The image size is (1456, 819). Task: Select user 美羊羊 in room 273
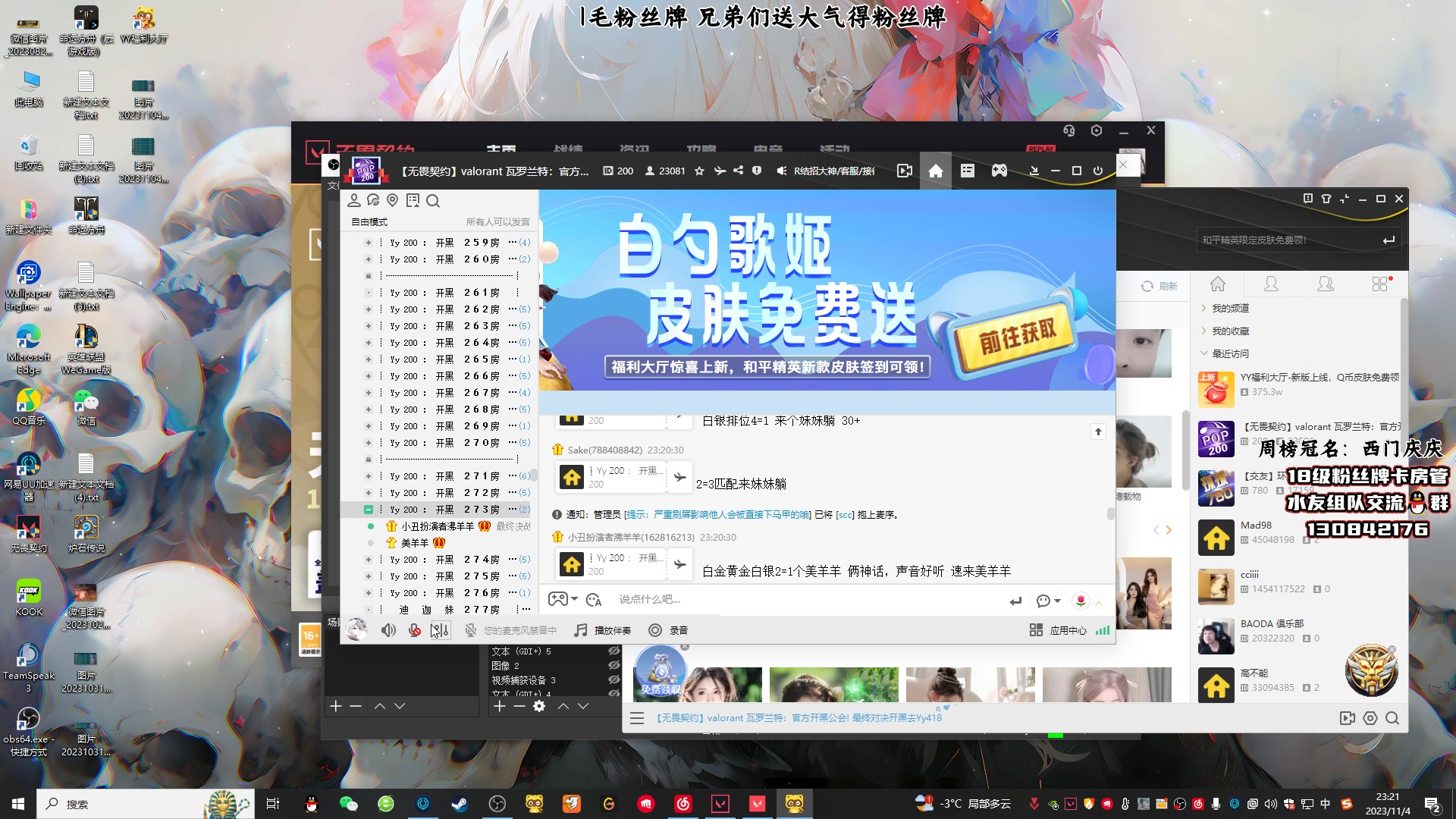coord(415,543)
